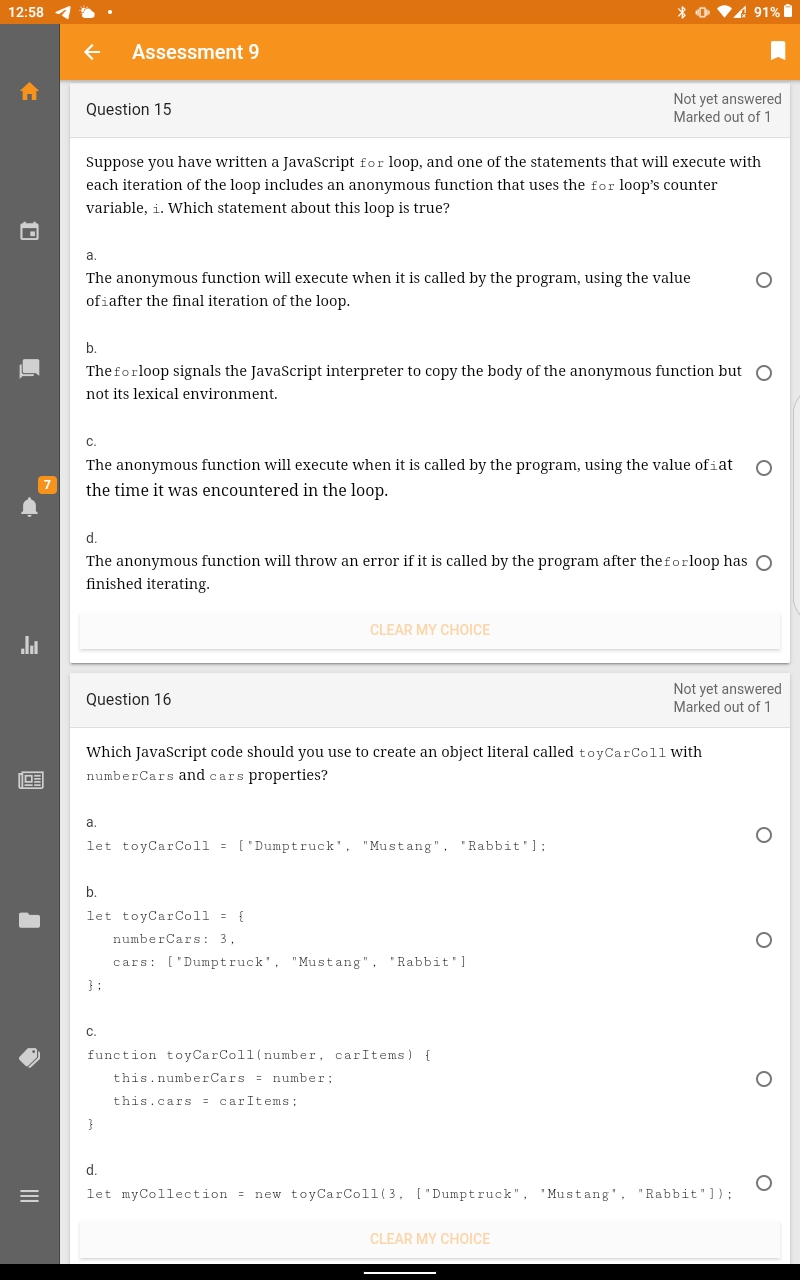
Task: Select answer b for Question 16
Action: tap(764, 940)
